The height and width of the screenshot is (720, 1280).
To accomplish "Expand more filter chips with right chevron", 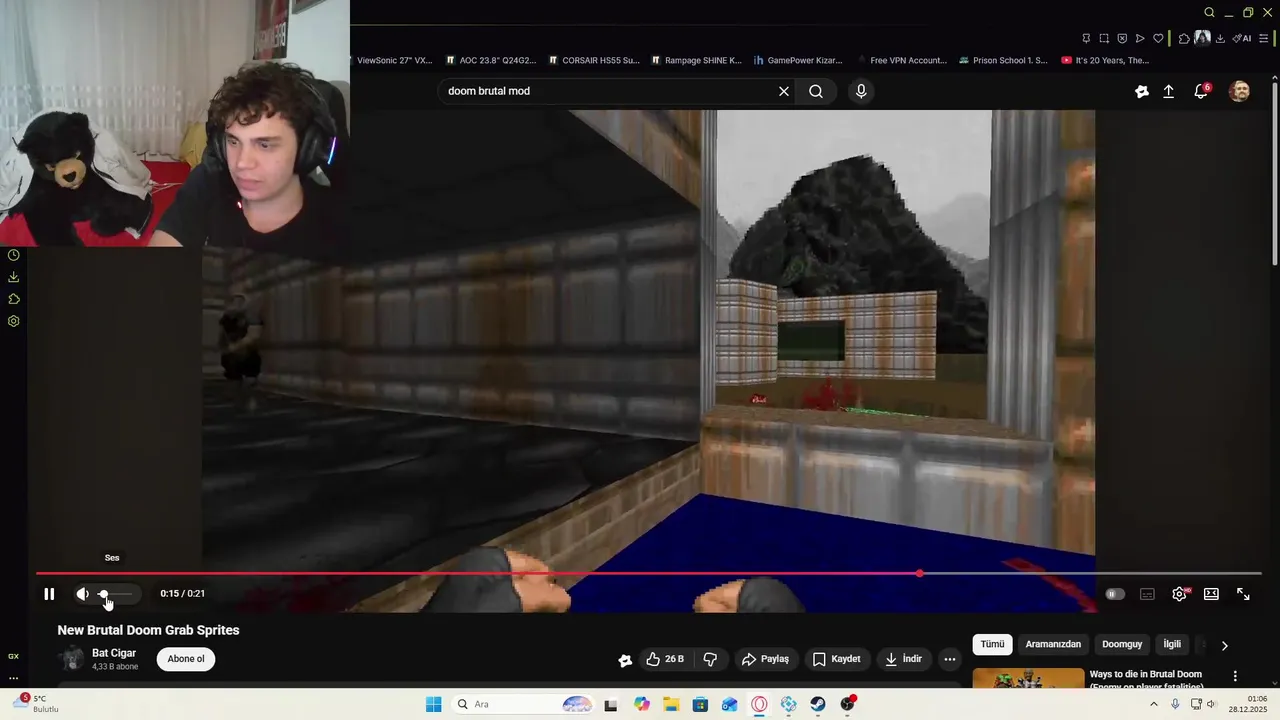I will coord(1224,646).
